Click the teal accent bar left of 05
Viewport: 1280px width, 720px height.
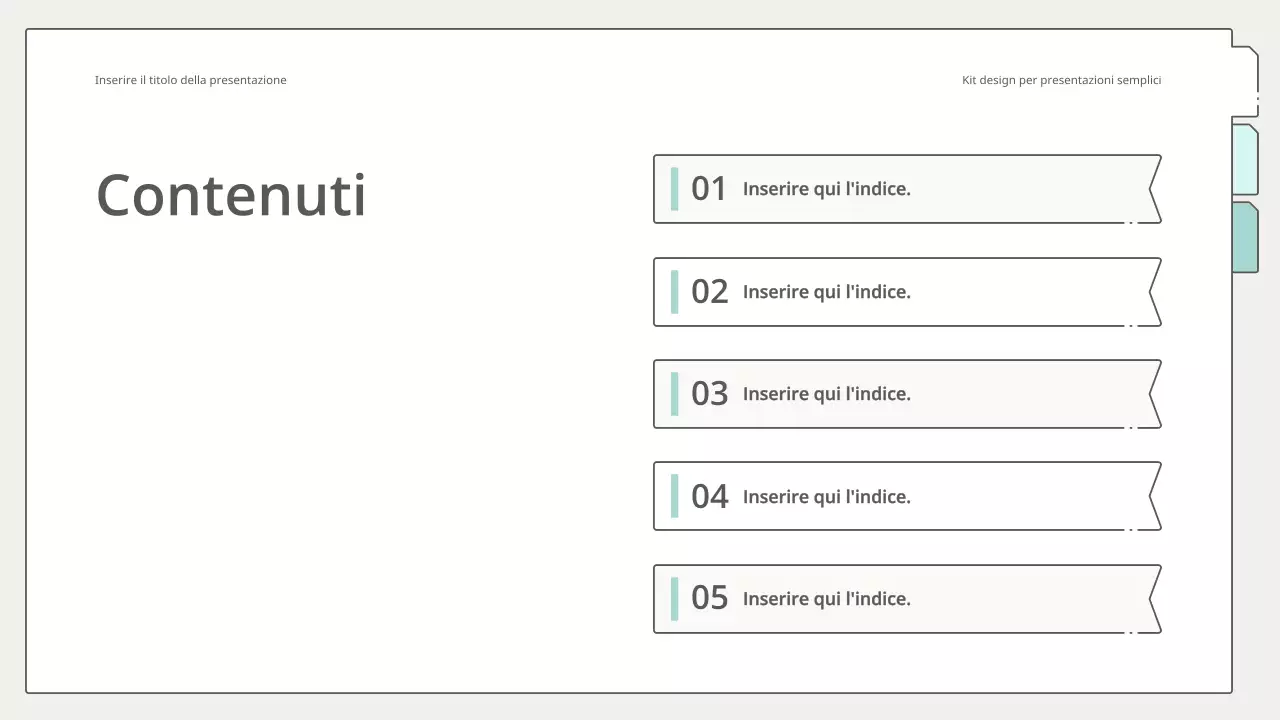click(x=674, y=599)
